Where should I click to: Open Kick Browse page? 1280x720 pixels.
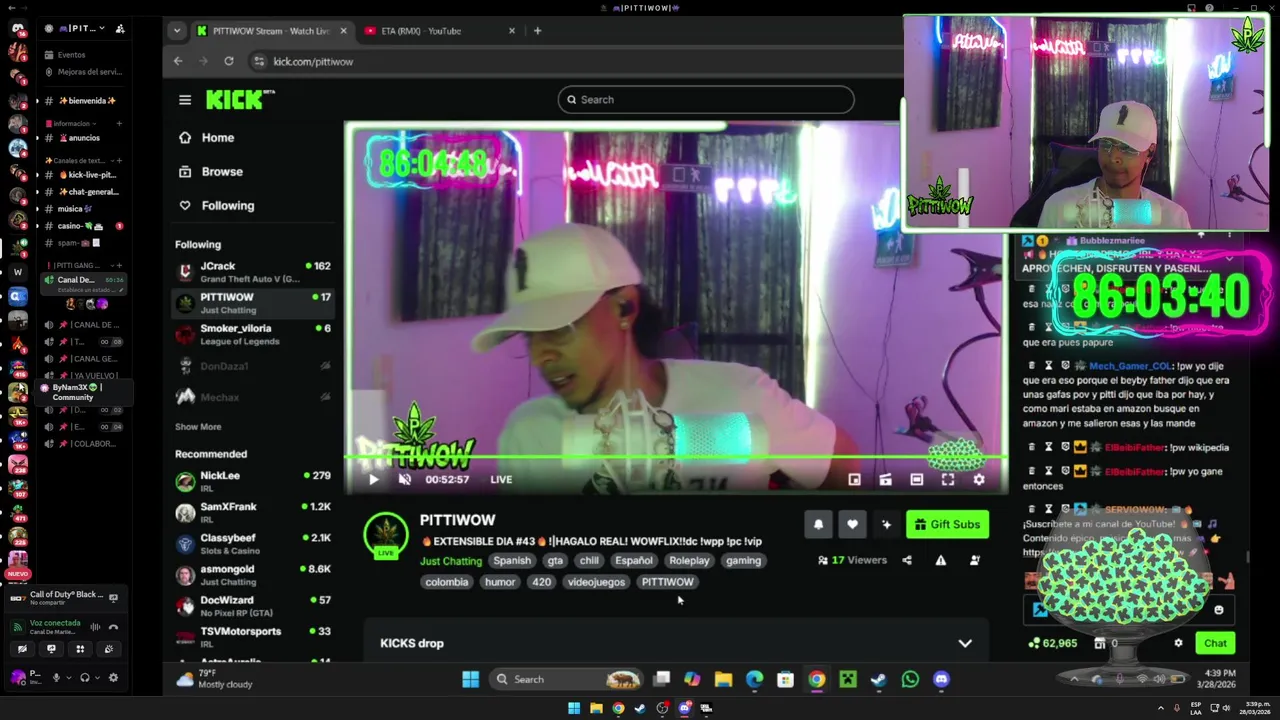coord(211,172)
